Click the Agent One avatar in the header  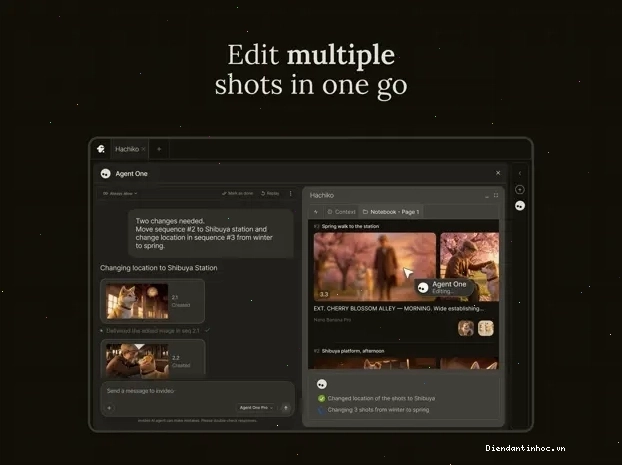click(x=106, y=174)
